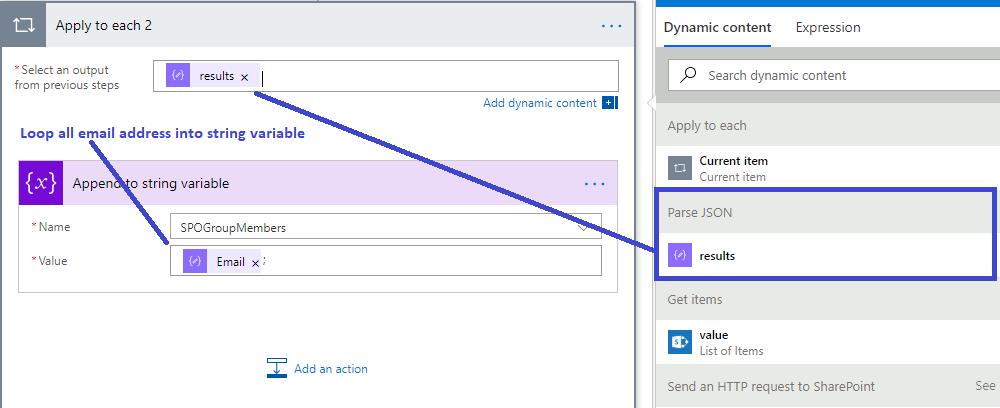Click the SharePoint Get items value icon
The image size is (1000, 408).
[680, 342]
